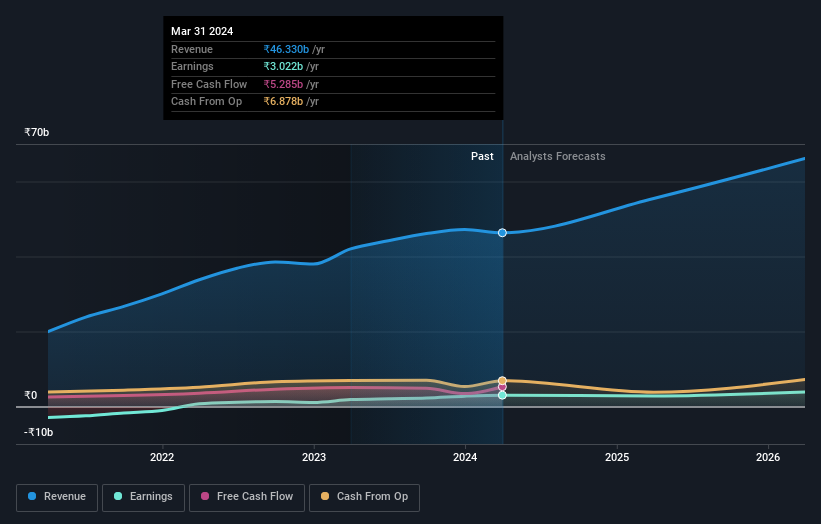Click the pink Free Cash Flow data point

(x=502, y=387)
